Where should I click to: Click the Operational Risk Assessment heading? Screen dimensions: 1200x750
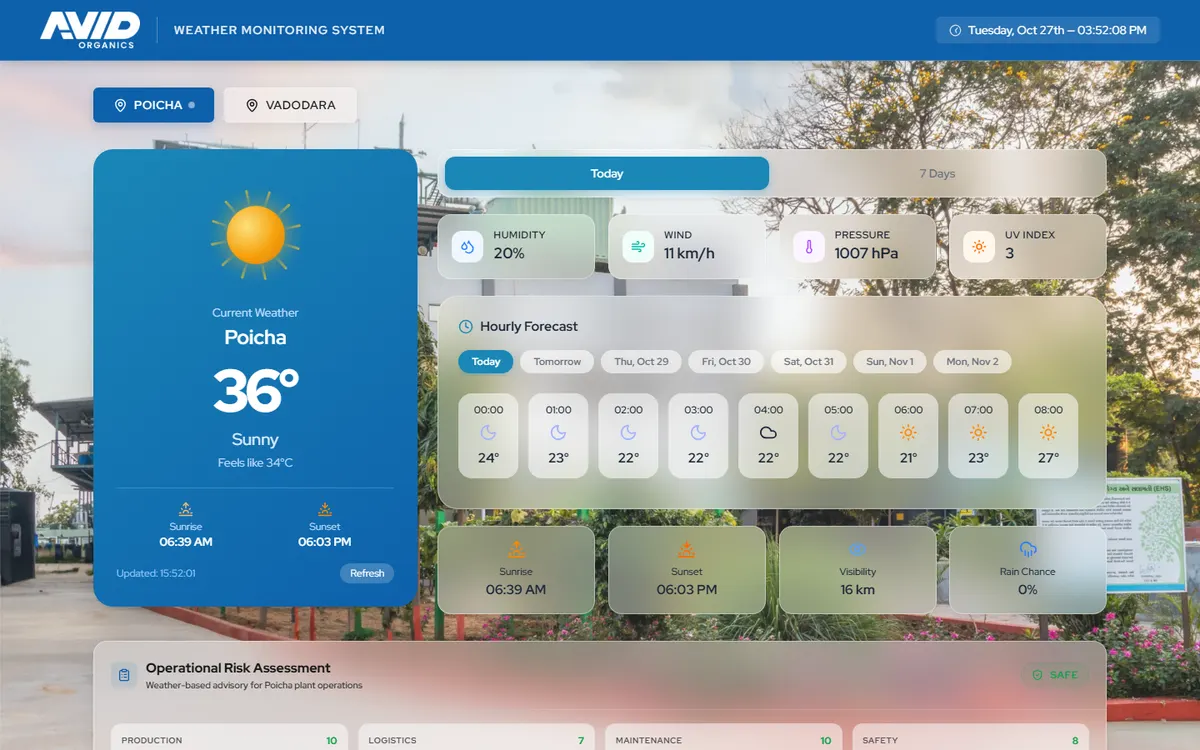[x=238, y=668]
